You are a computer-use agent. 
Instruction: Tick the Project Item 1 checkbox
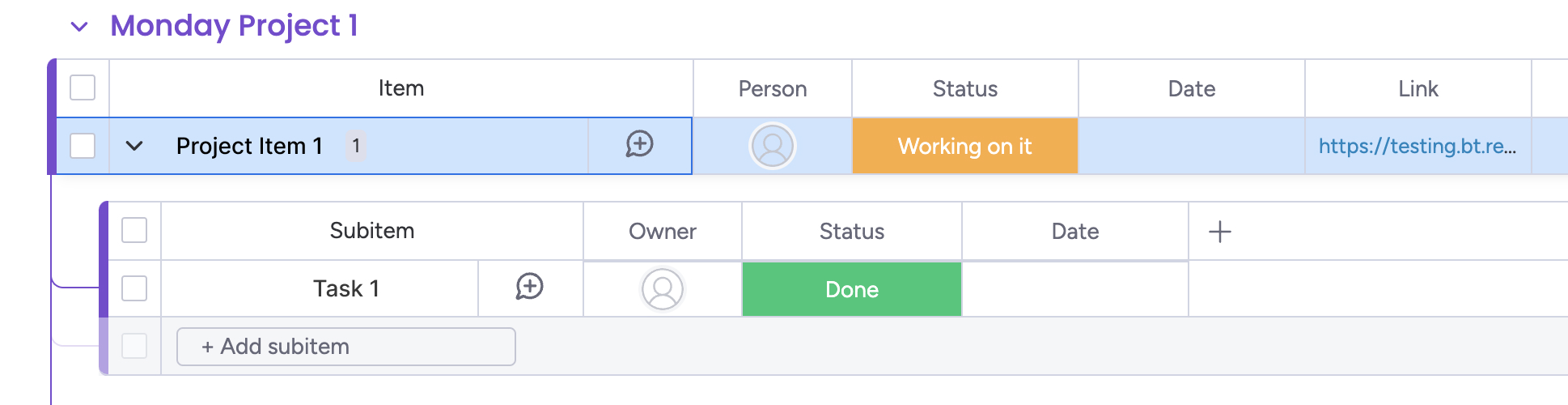click(83, 146)
